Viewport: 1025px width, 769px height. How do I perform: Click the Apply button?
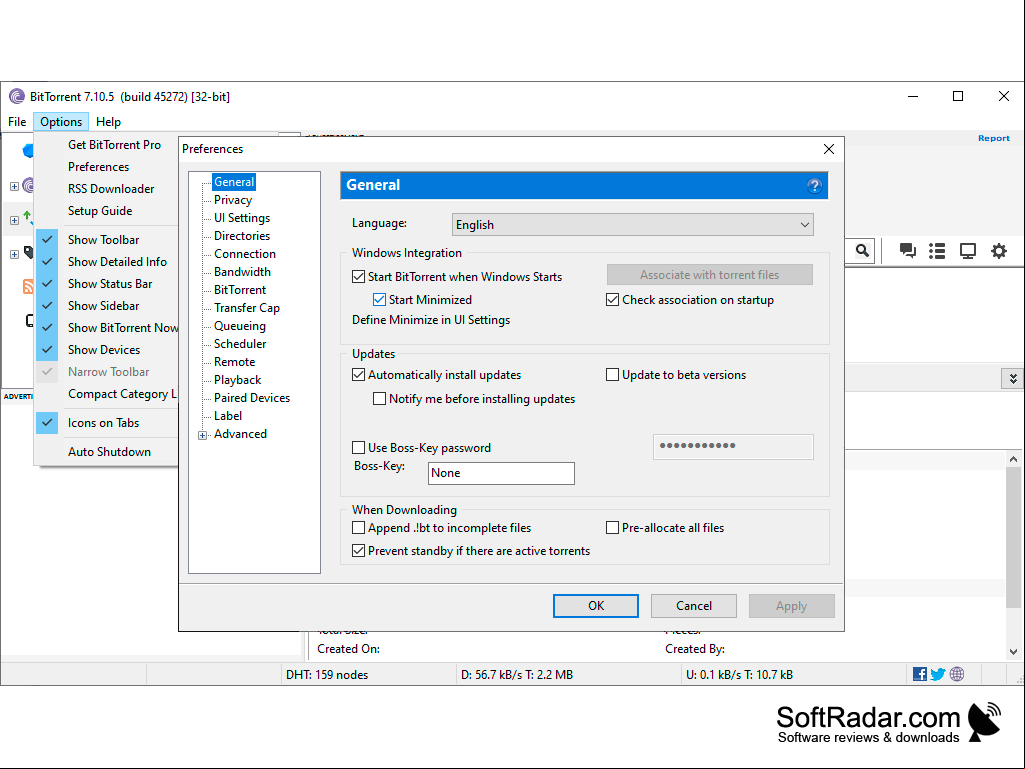pos(792,606)
